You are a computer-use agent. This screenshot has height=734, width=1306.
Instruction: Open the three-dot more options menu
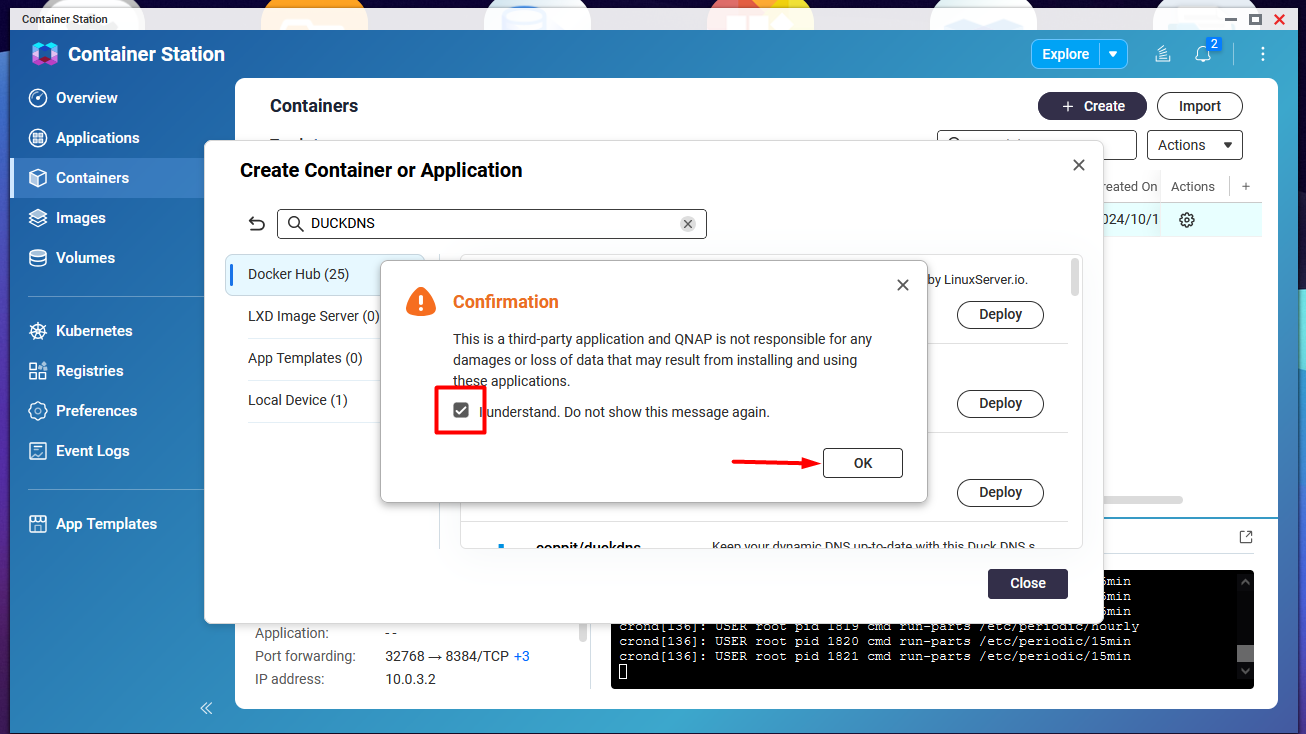tap(1263, 54)
